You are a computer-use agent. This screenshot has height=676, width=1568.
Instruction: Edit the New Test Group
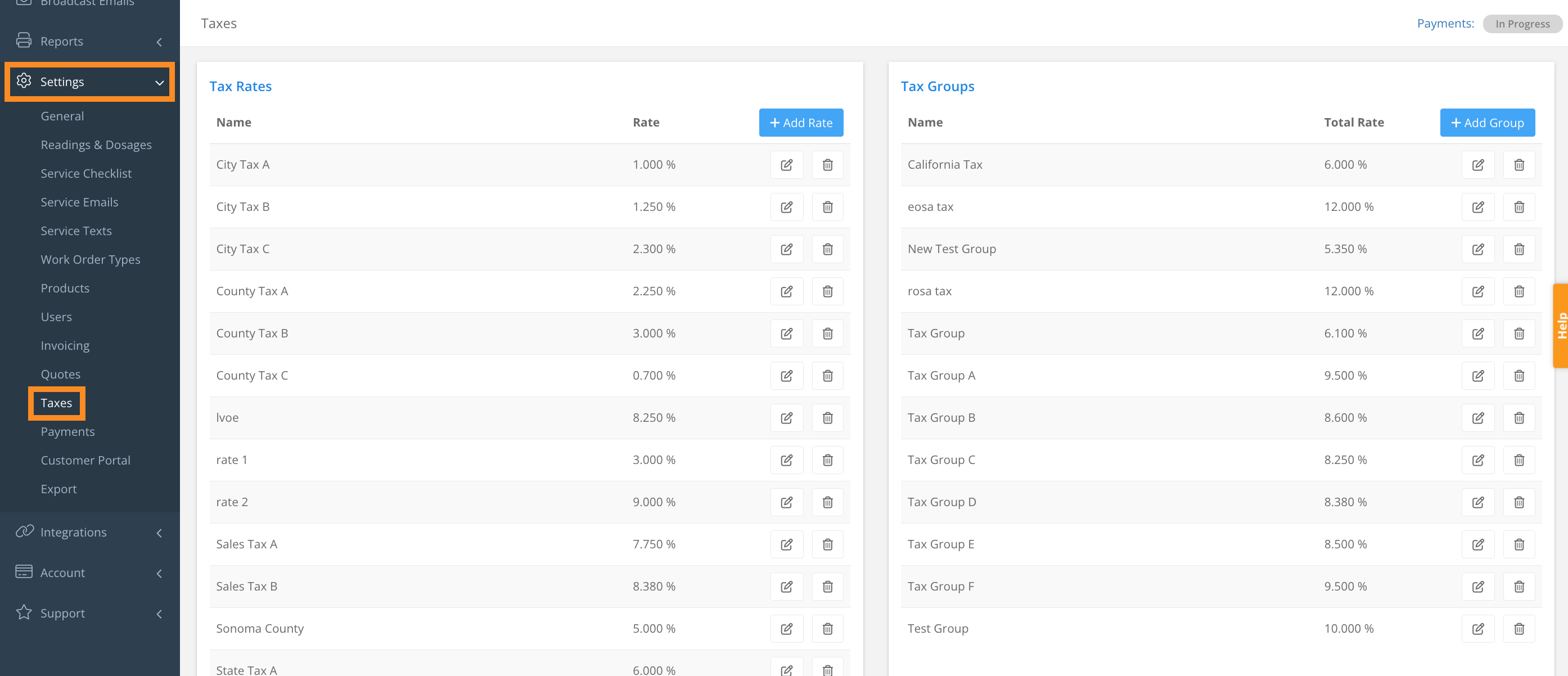pyautogui.click(x=1478, y=249)
